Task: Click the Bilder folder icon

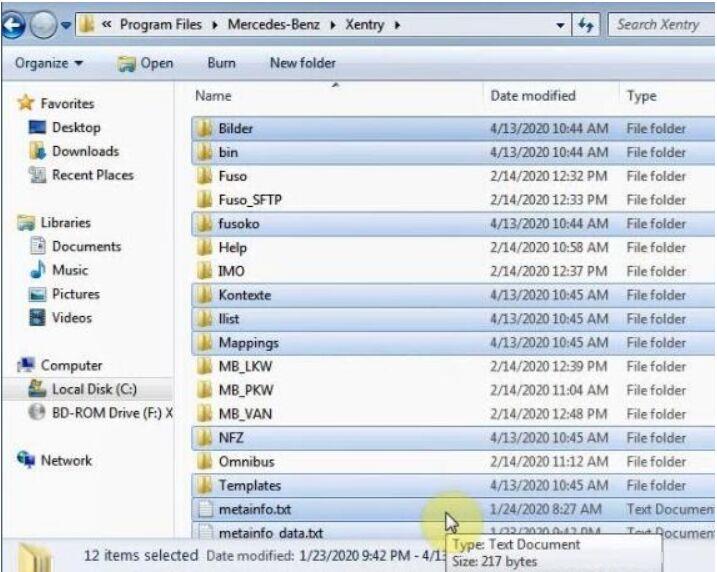Action: tap(204, 128)
